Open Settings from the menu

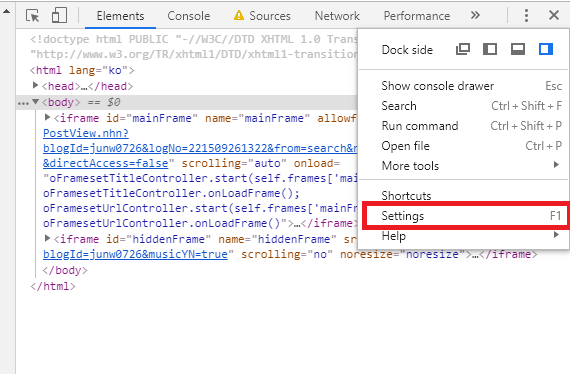pos(463,216)
